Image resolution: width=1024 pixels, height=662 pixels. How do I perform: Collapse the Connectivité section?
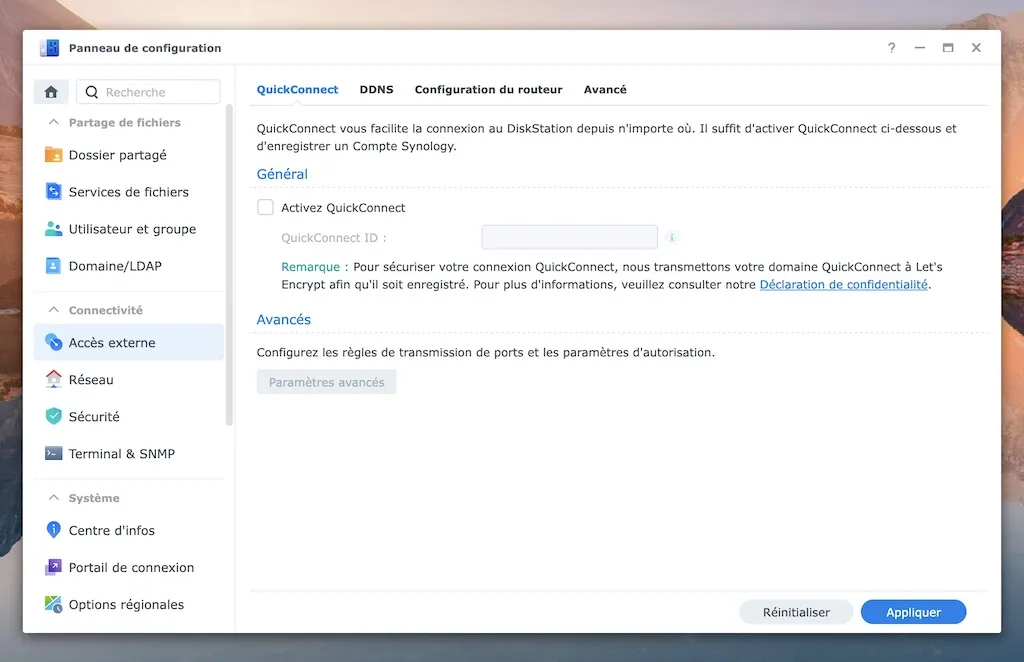click(53, 311)
